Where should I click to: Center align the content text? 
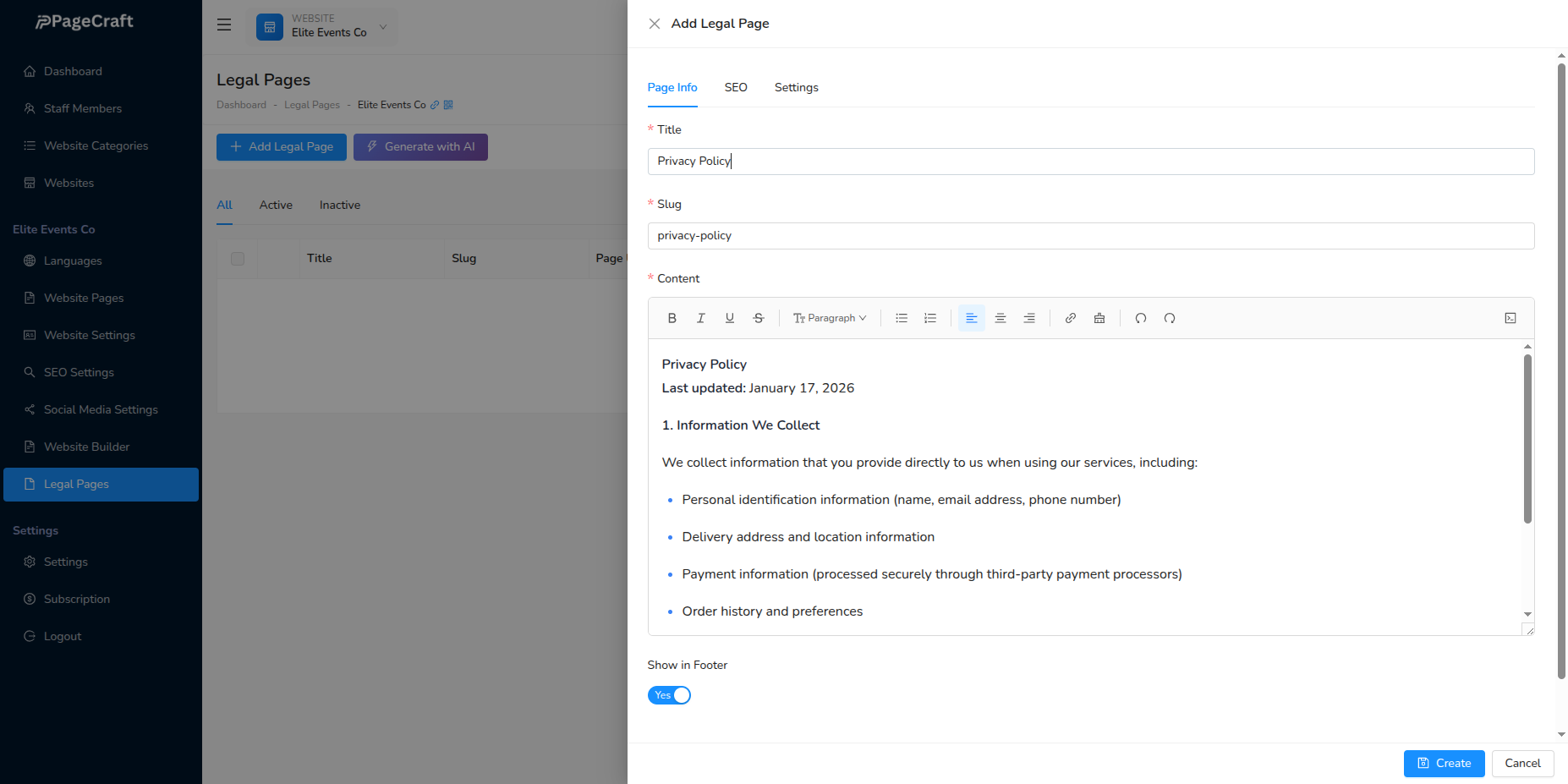[x=1000, y=318]
